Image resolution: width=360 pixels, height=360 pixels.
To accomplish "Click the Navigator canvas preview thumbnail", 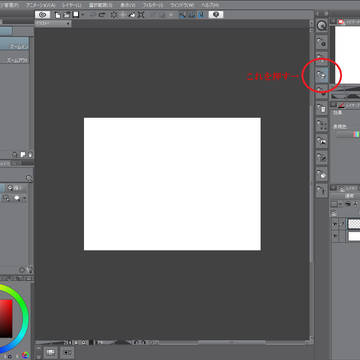I will 347,54.
